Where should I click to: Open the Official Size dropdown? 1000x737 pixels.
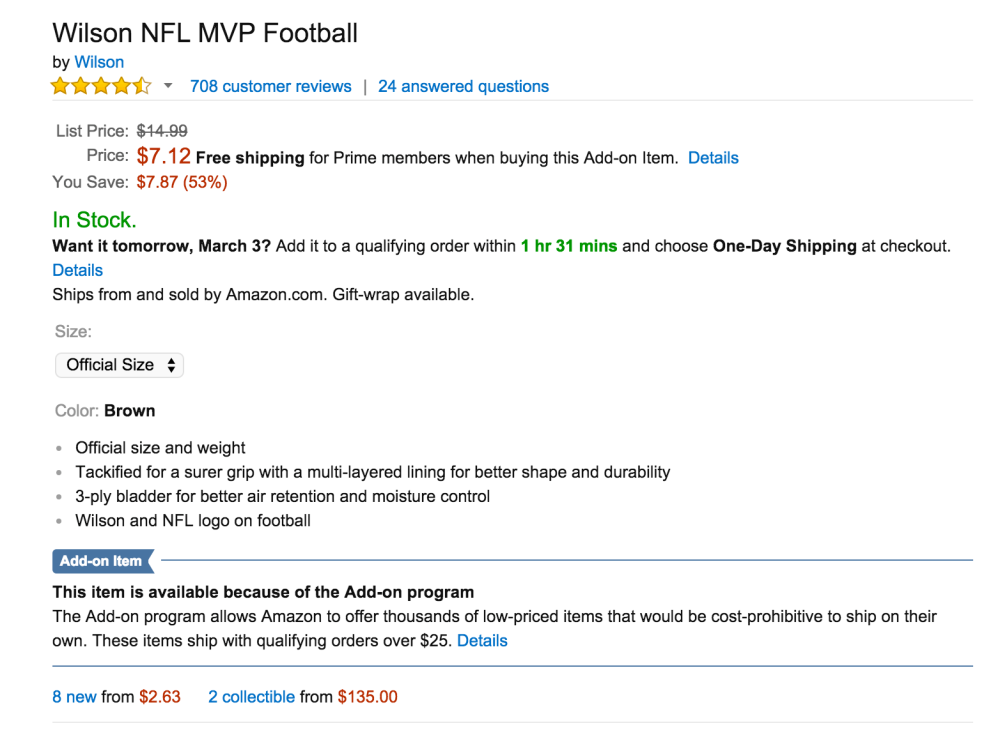pos(119,365)
